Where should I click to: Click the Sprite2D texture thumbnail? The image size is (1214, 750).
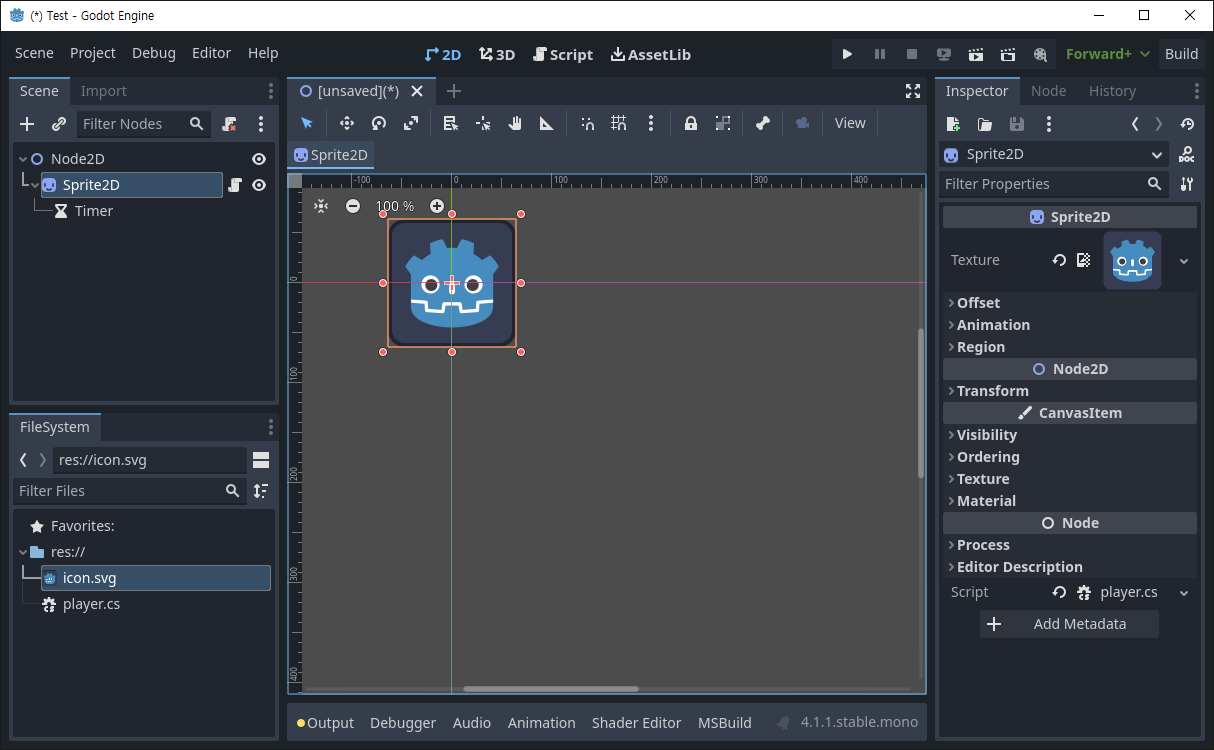click(1132, 261)
